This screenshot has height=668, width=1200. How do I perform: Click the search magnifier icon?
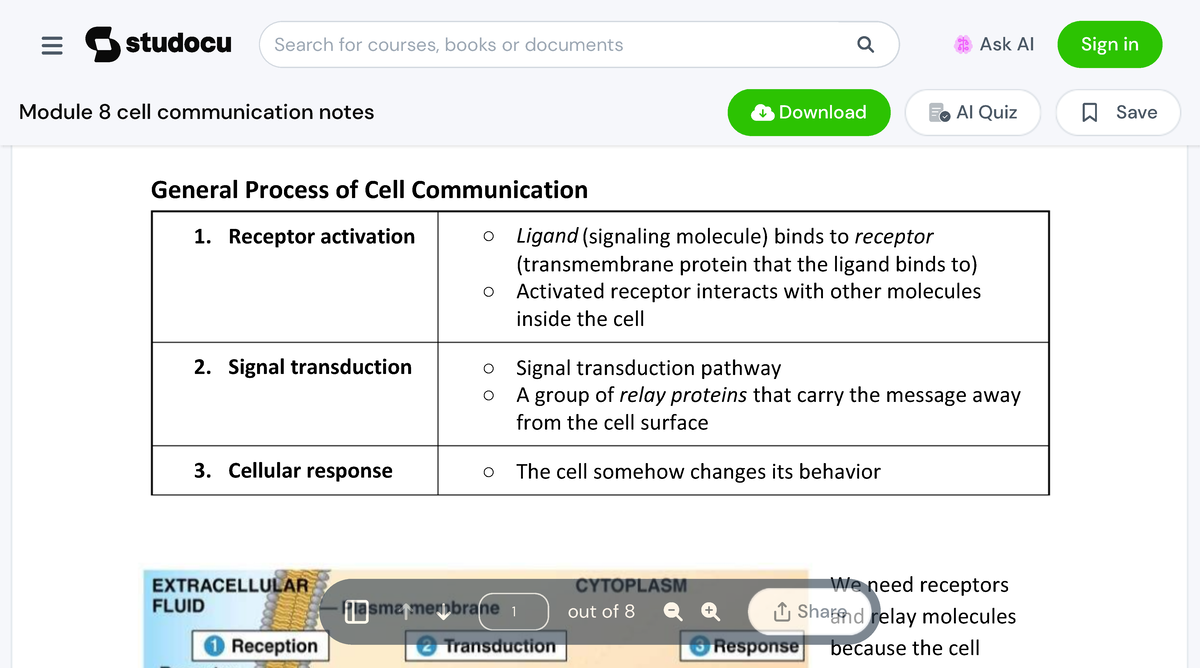866,44
